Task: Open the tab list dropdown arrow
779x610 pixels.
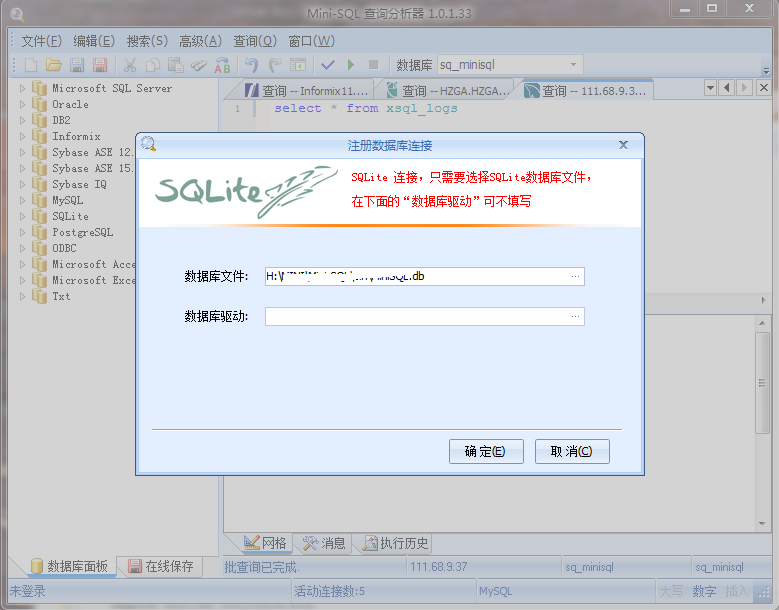Action: pyautogui.click(x=710, y=88)
